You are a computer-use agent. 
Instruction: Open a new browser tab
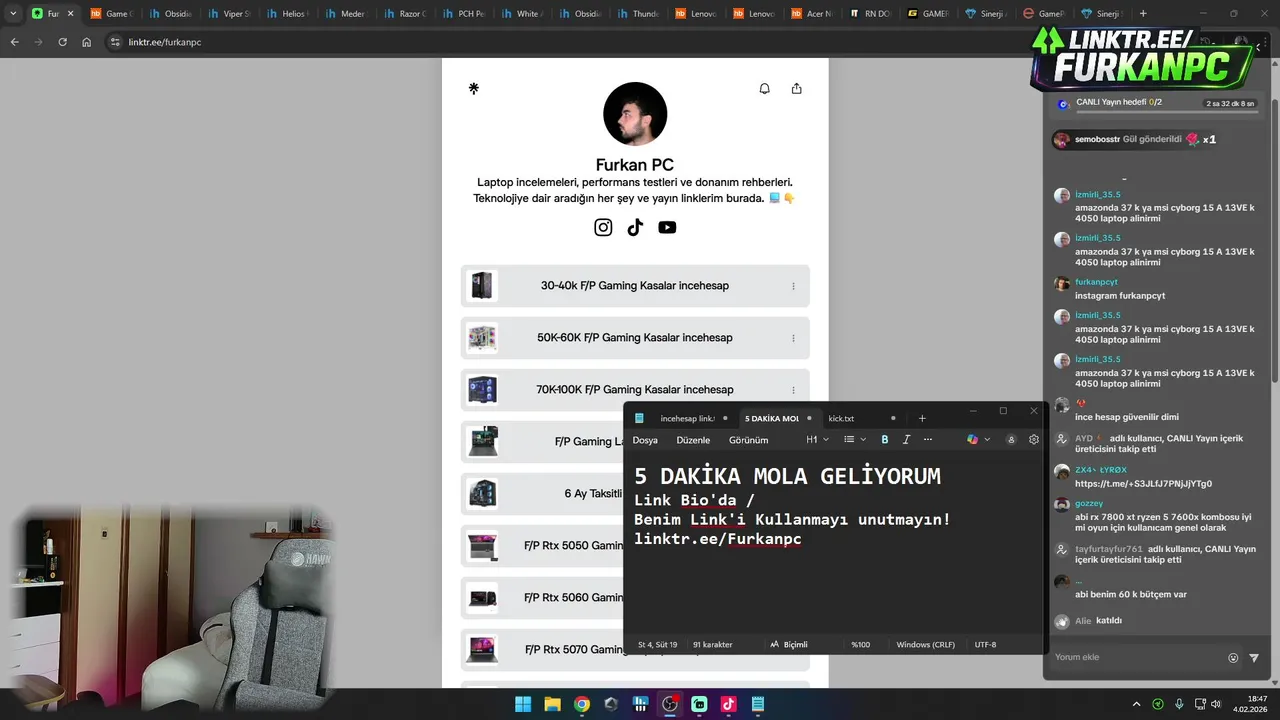pos(1143,13)
